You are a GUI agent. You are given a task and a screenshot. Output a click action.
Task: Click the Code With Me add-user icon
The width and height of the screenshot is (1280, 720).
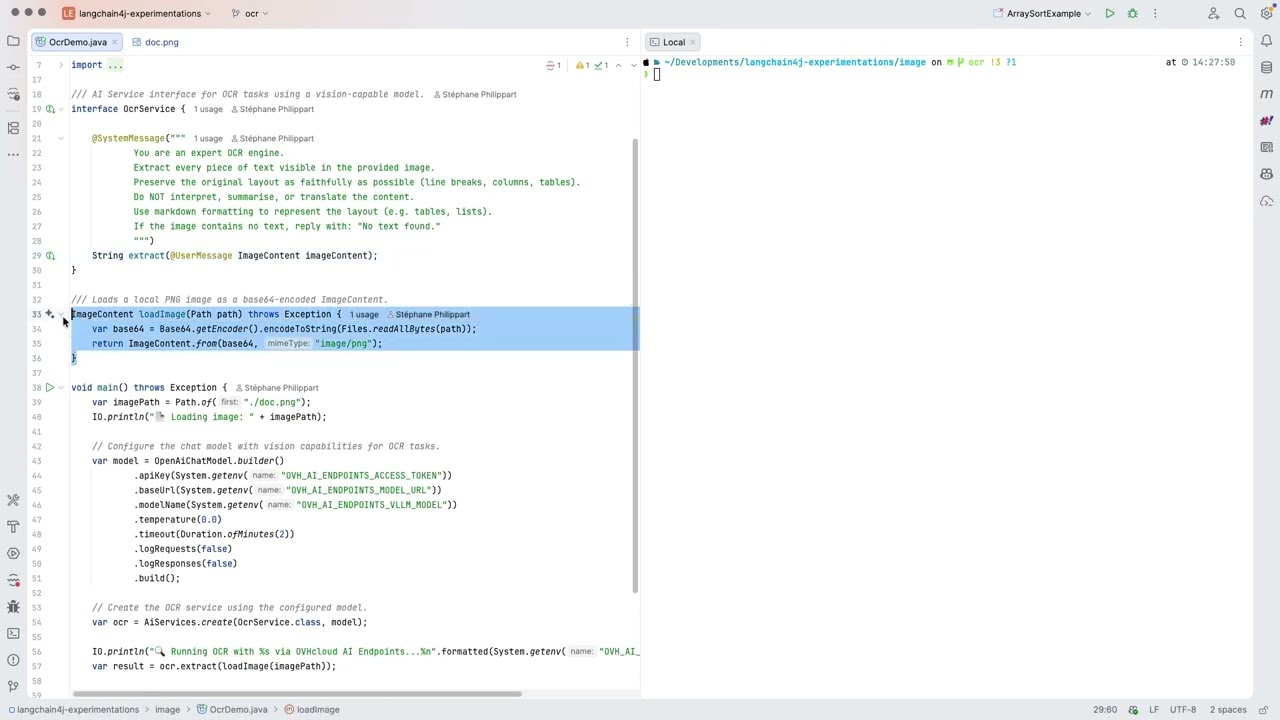click(1214, 13)
